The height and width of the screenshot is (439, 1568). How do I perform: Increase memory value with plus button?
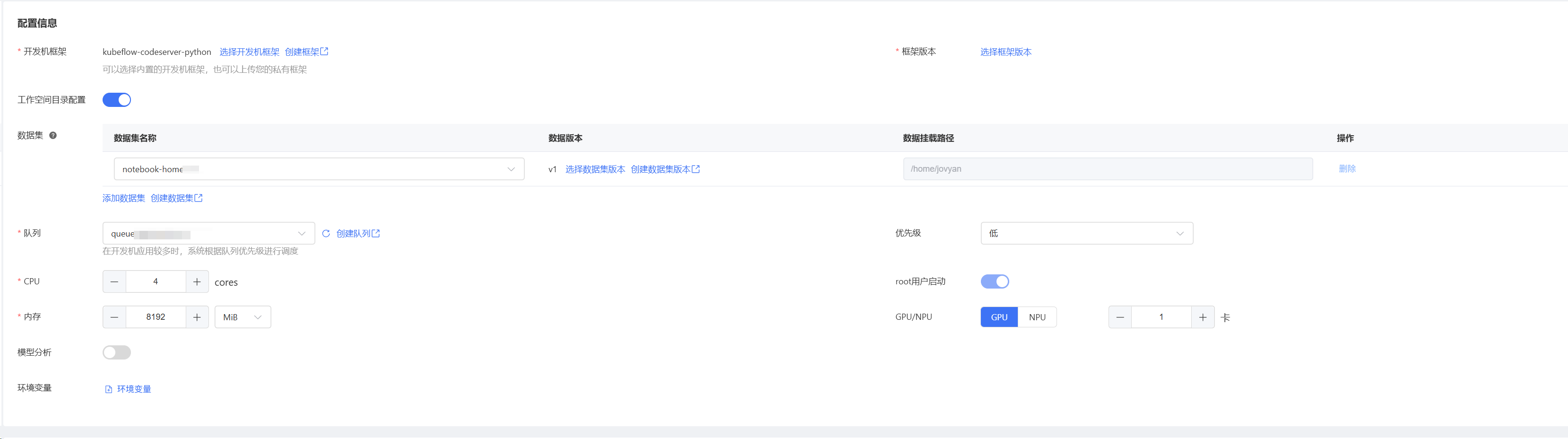point(197,316)
